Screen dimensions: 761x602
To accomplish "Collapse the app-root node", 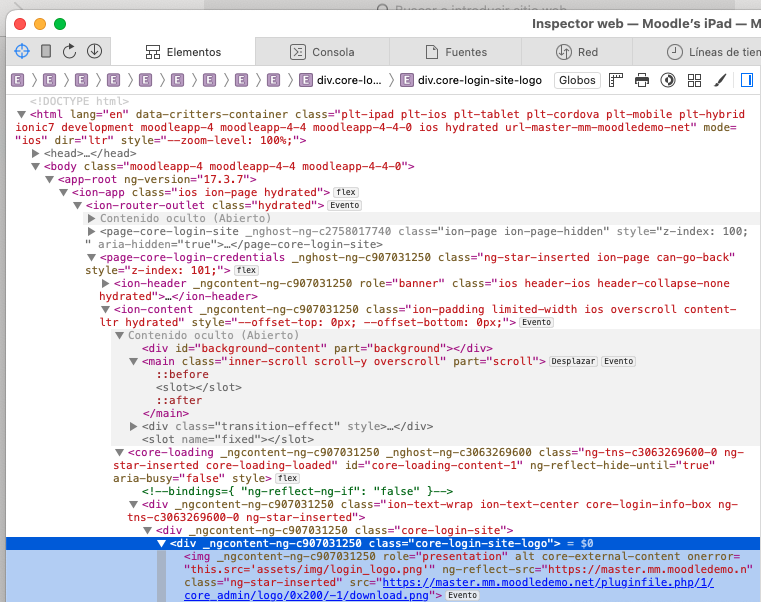I will pos(50,180).
